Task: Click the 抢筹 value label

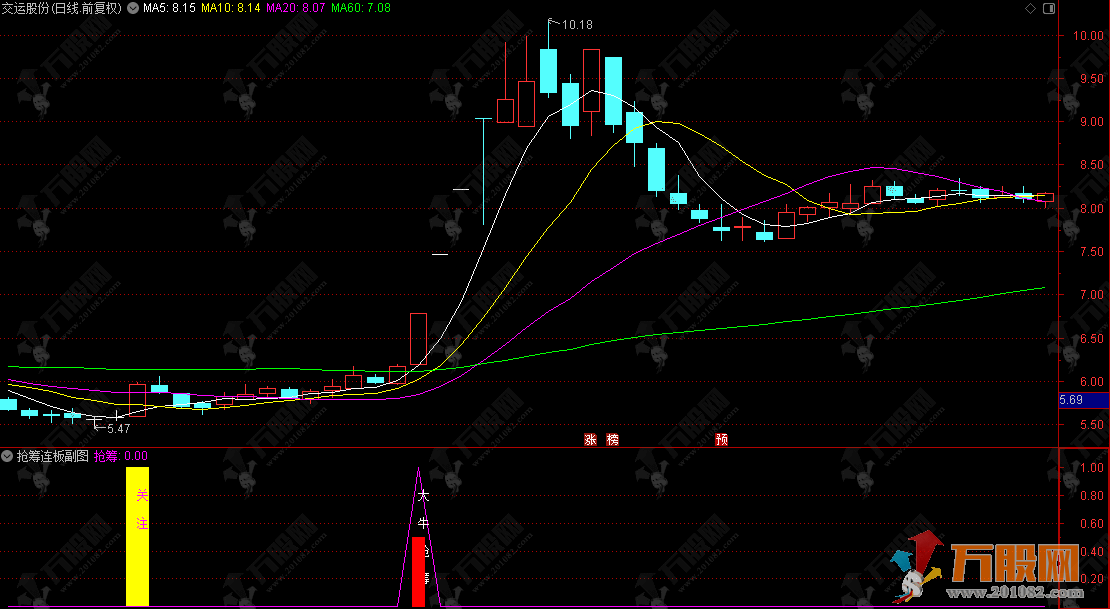Action: point(120,456)
